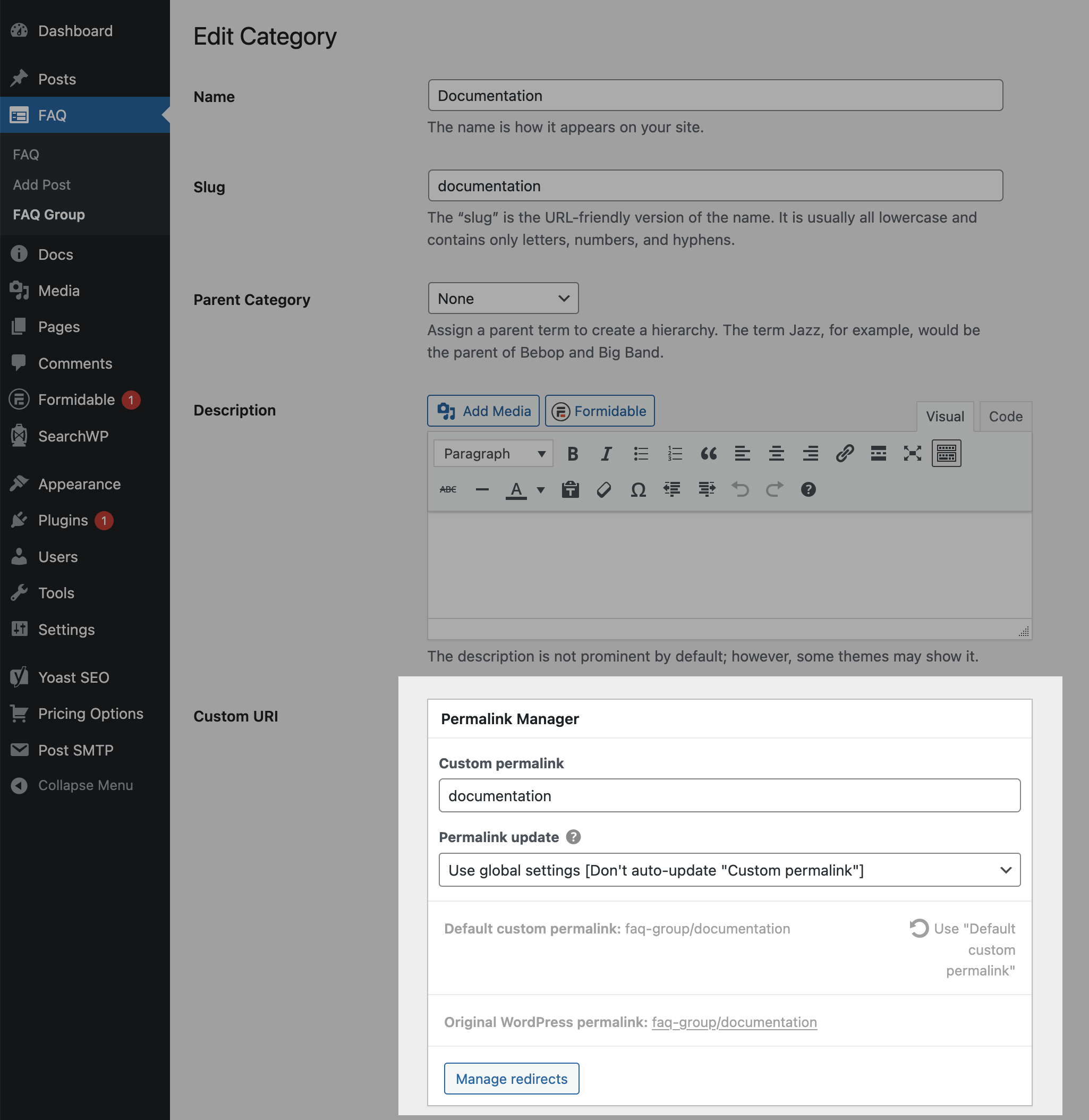This screenshot has width=1089, height=1120.
Task: Open Yoast SEO menu in sidebar
Action: (73, 677)
